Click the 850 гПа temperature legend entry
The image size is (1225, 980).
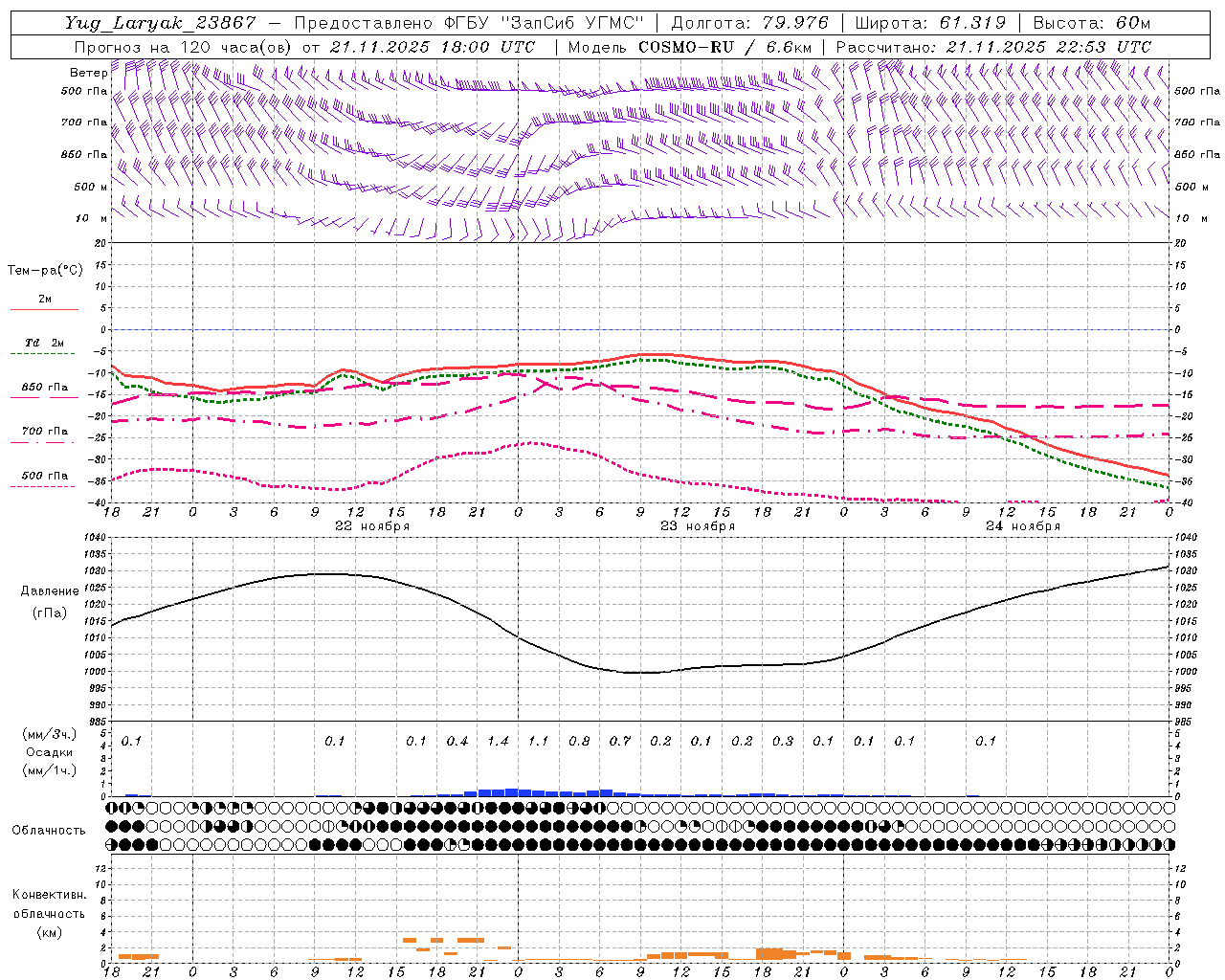coord(44,389)
